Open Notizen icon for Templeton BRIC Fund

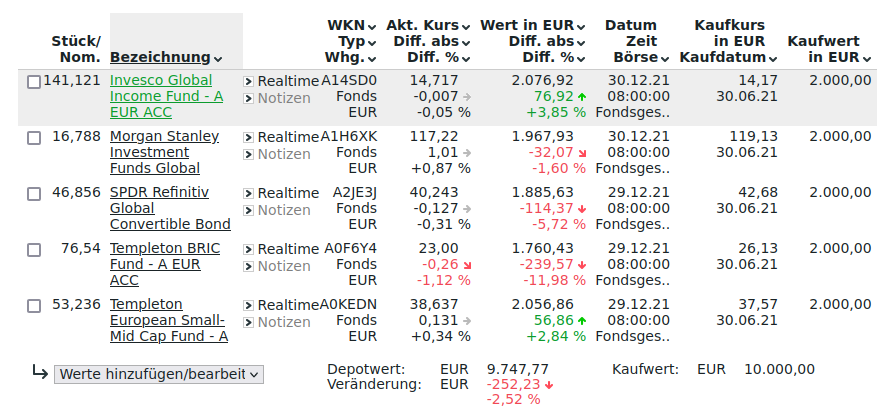[249, 266]
